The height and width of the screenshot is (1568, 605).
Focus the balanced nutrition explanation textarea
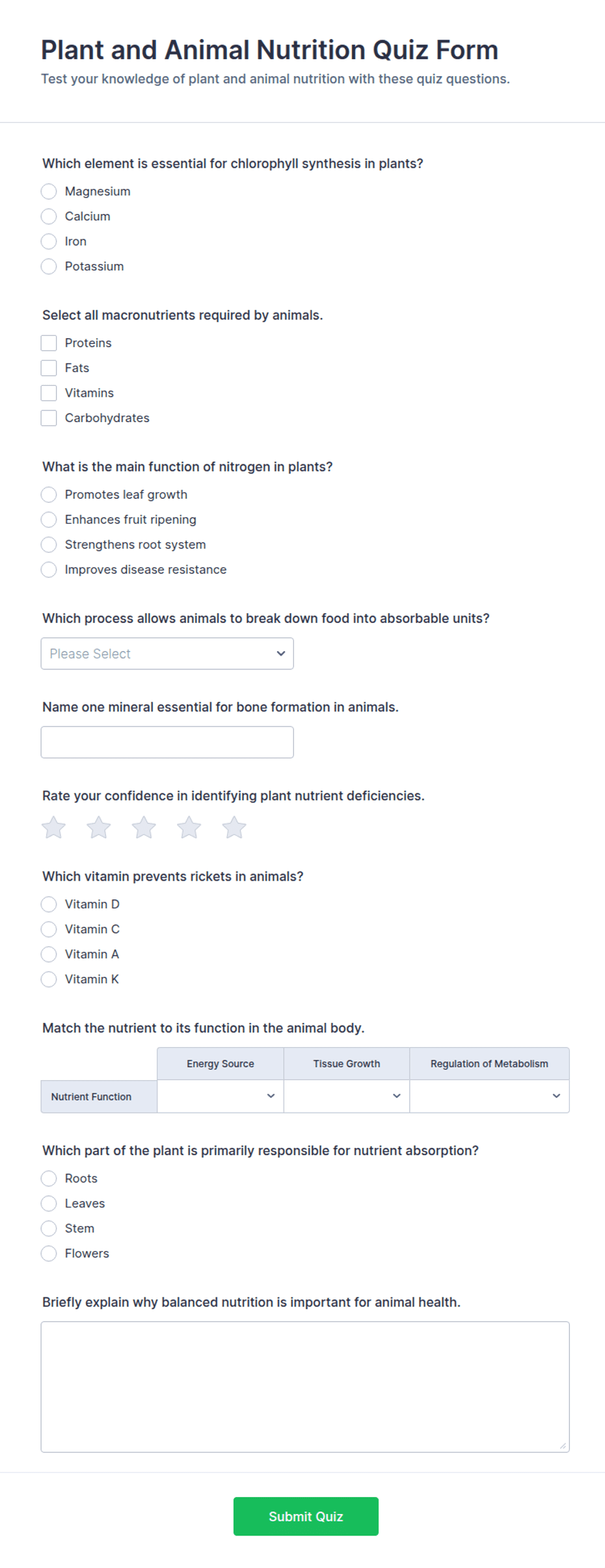click(305, 1387)
